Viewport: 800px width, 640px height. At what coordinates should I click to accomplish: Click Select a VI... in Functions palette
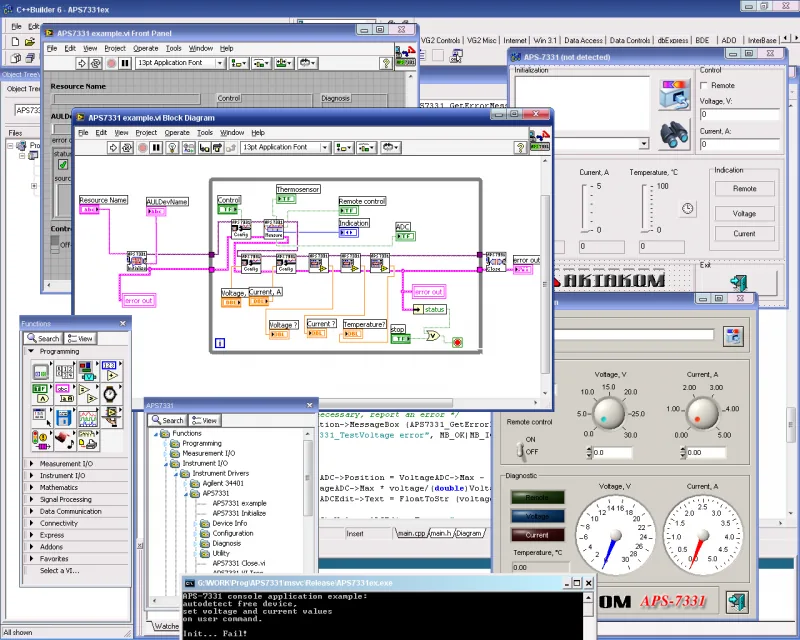click(x=59, y=571)
